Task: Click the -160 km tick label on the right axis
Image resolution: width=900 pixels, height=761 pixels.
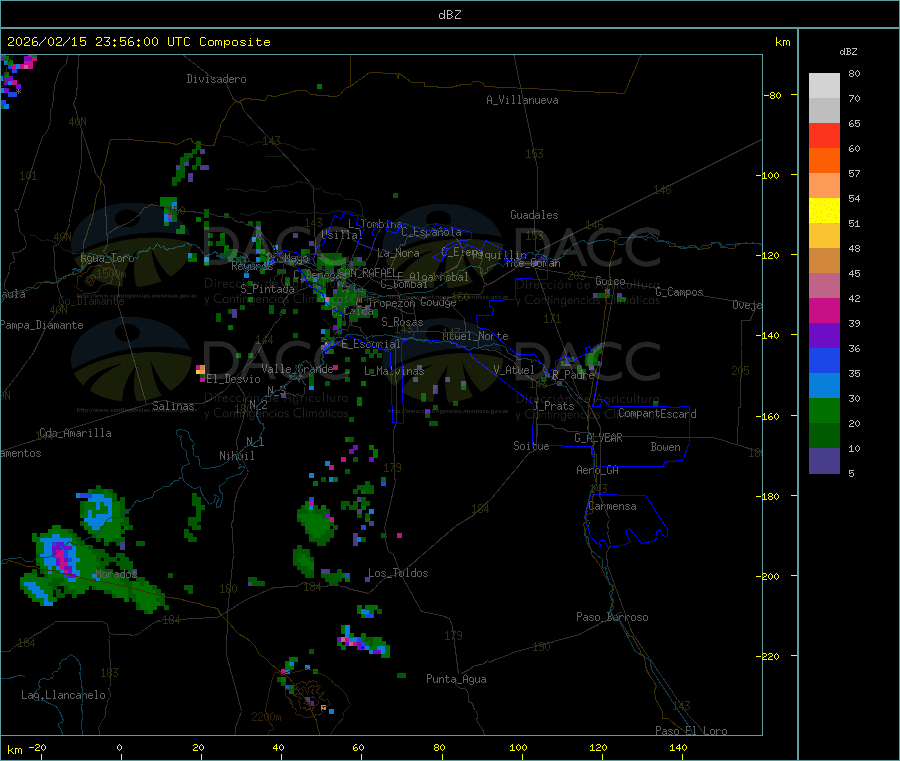Action: pyautogui.click(x=770, y=416)
